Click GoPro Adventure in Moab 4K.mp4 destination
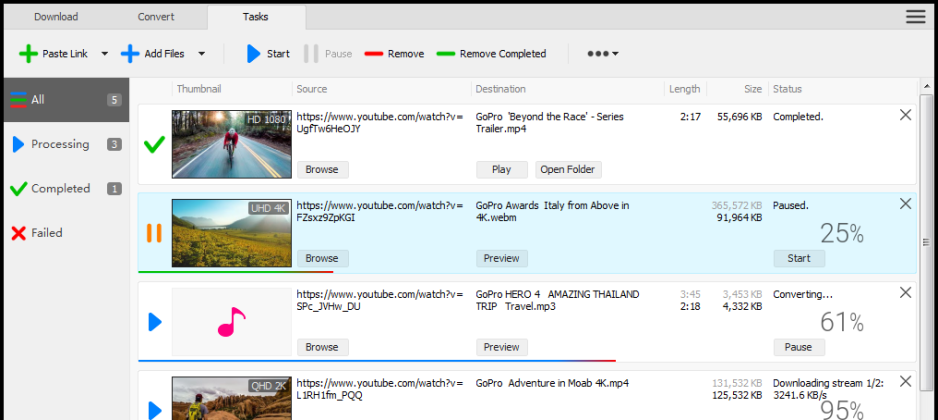This screenshot has width=938, height=420. [552, 383]
